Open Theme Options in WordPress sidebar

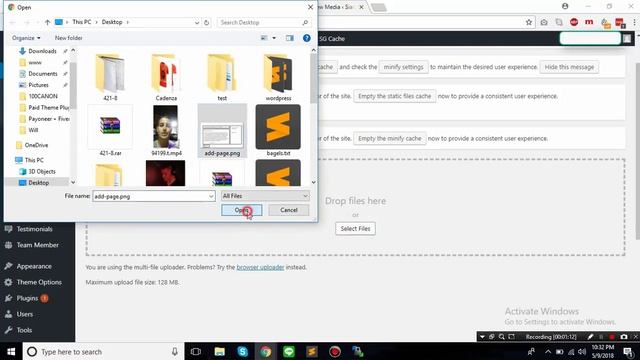click(39, 282)
